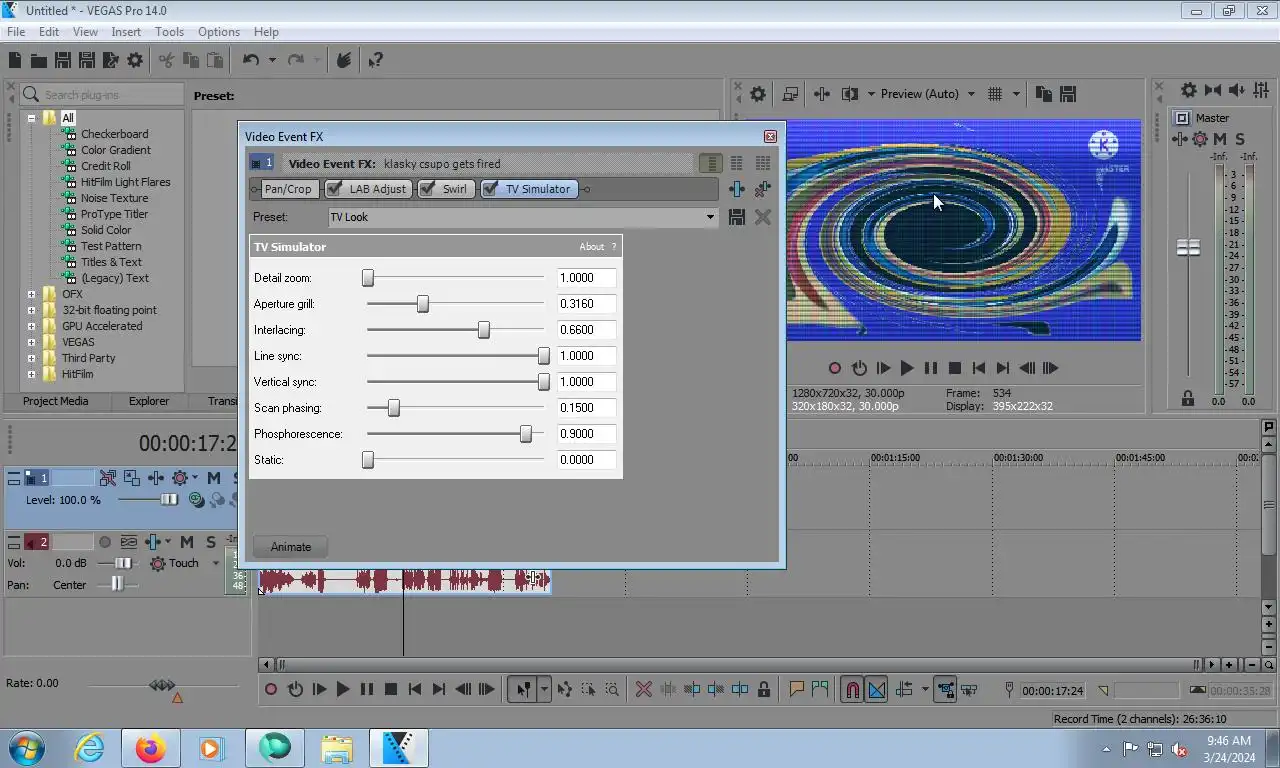Click the What's This help icon
This screenshot has height=768, width=1280.
pyautogui.click(x=375, y=60)
